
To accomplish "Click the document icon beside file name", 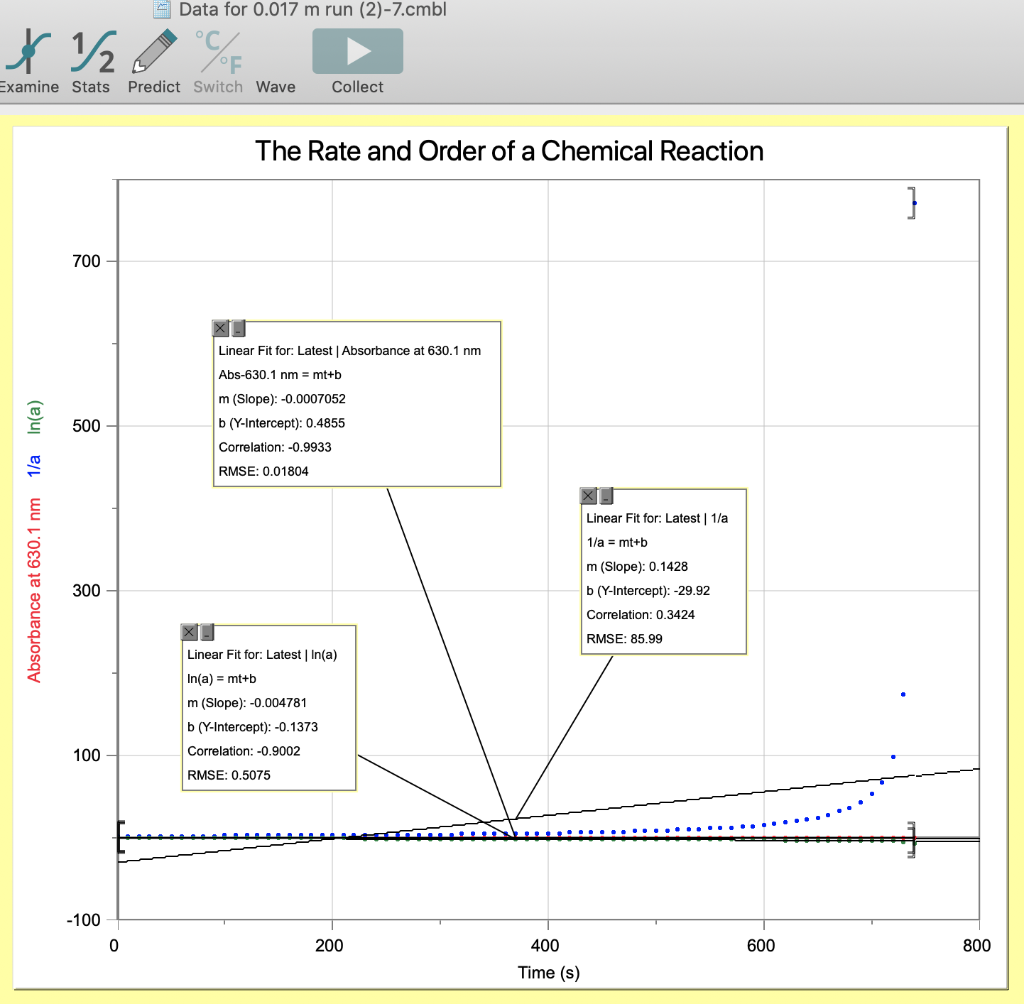I will (161, 9).
